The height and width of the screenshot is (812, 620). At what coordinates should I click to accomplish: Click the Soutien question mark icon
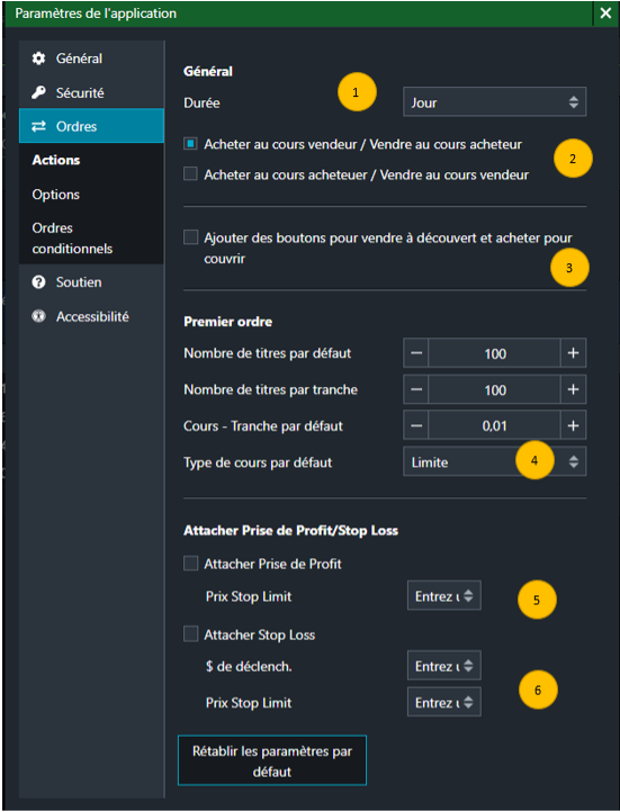tap(39, 283)
